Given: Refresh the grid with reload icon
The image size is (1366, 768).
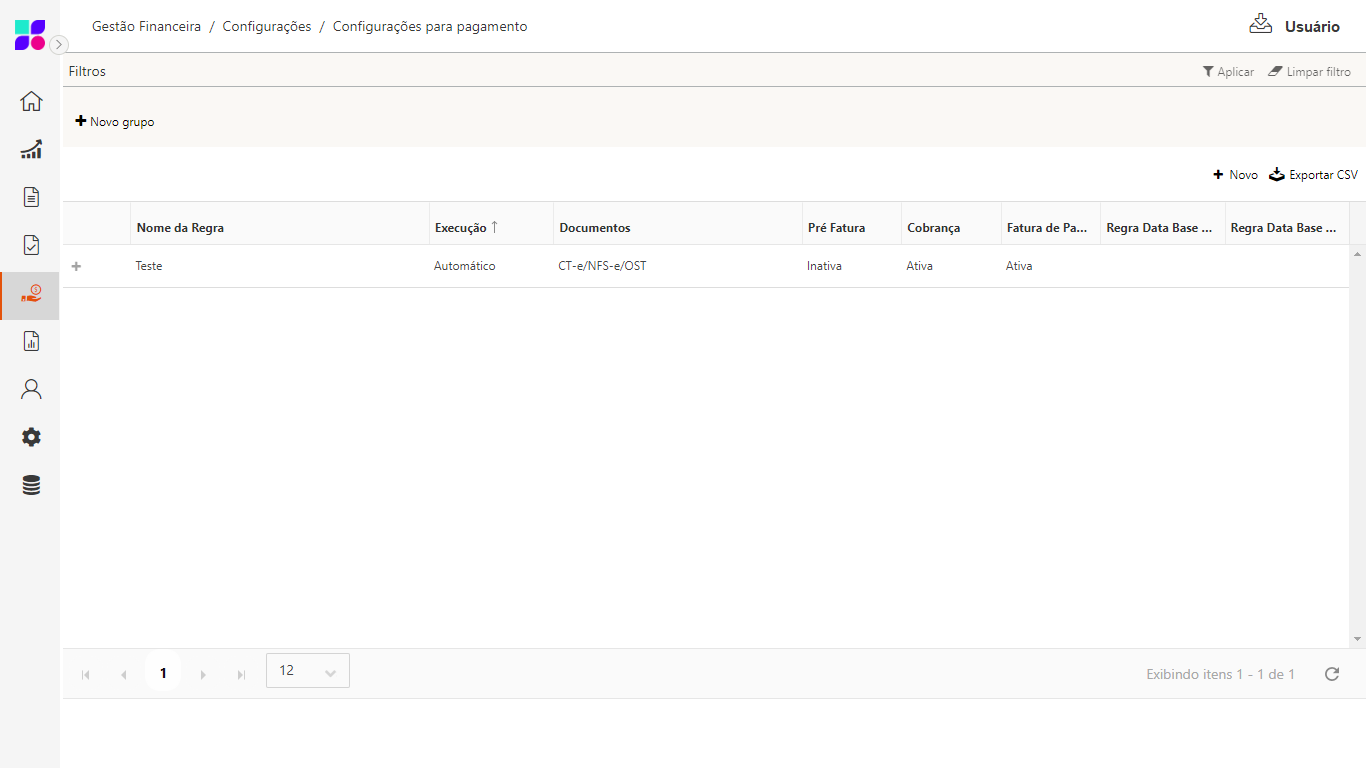Looking at the screenshot, I should tap(1331, 674).
